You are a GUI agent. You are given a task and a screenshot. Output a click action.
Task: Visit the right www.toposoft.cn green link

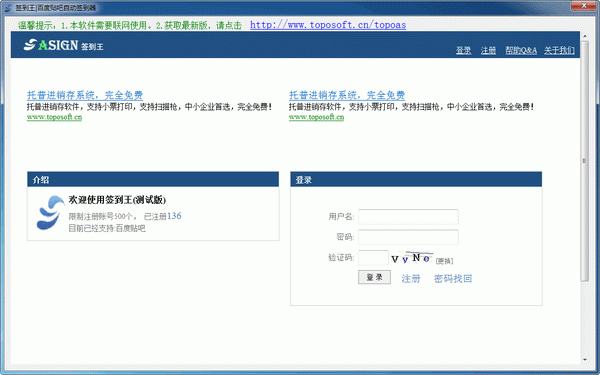[316, 117]
